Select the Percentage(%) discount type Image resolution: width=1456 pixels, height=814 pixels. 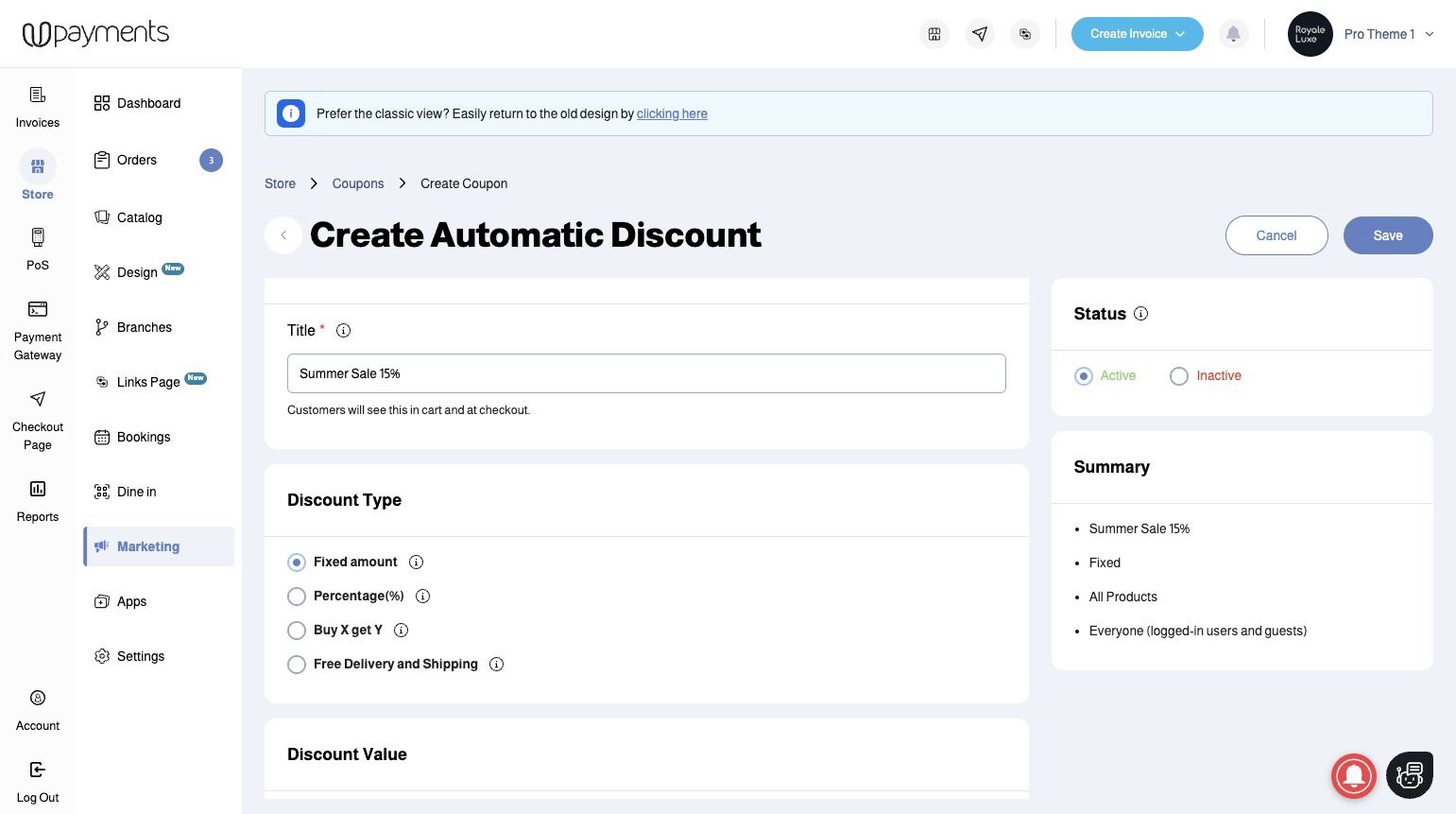(297, 597)
